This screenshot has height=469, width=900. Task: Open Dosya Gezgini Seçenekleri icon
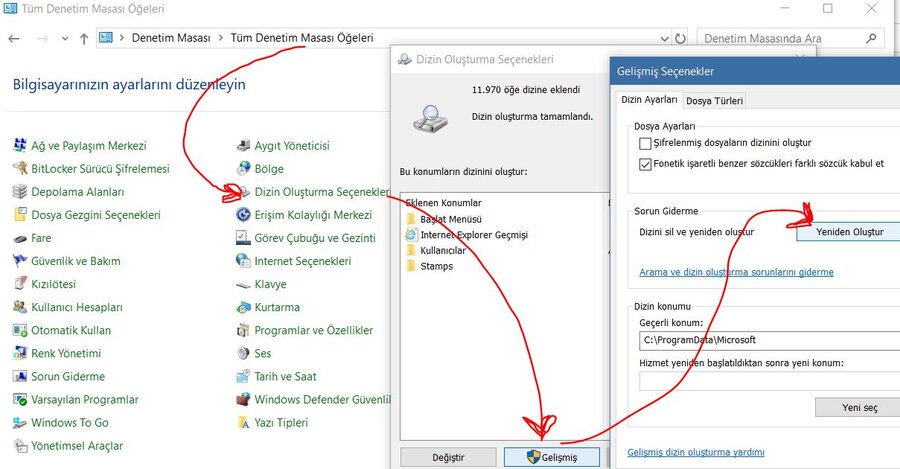[20, 215]
